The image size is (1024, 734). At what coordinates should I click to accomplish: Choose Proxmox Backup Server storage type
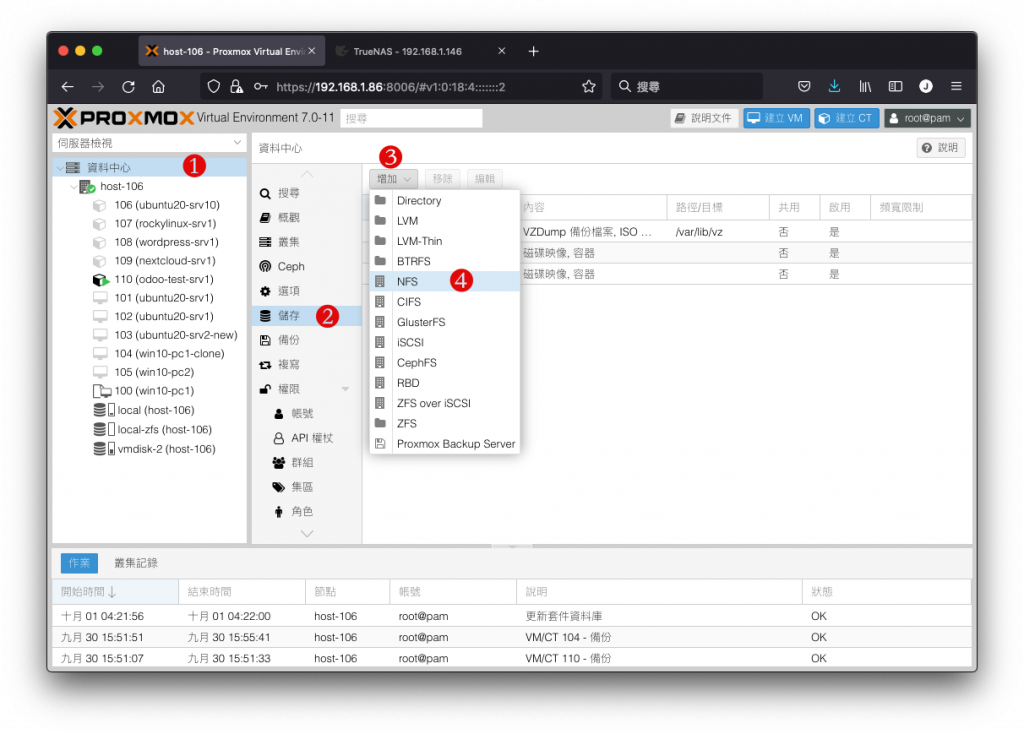pos(444,443)
